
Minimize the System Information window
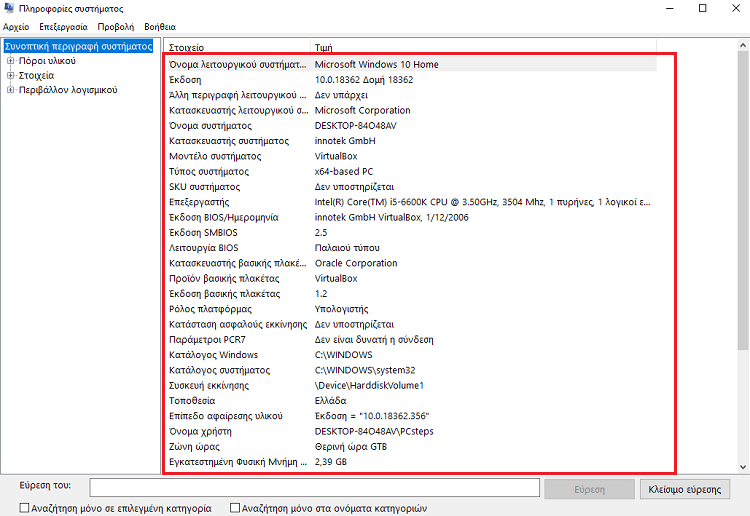click(x=670, y=8)
